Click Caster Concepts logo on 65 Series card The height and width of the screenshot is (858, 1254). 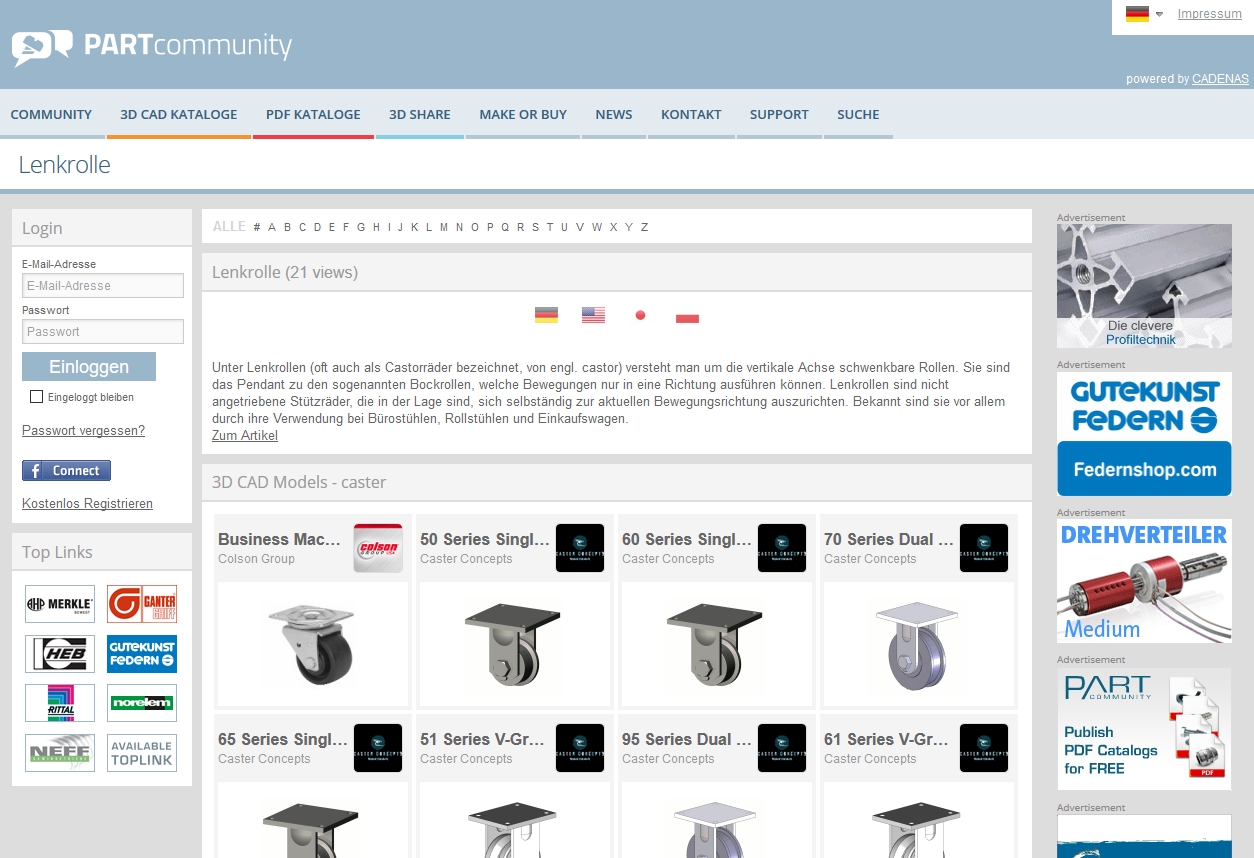[x=378, y=748]
